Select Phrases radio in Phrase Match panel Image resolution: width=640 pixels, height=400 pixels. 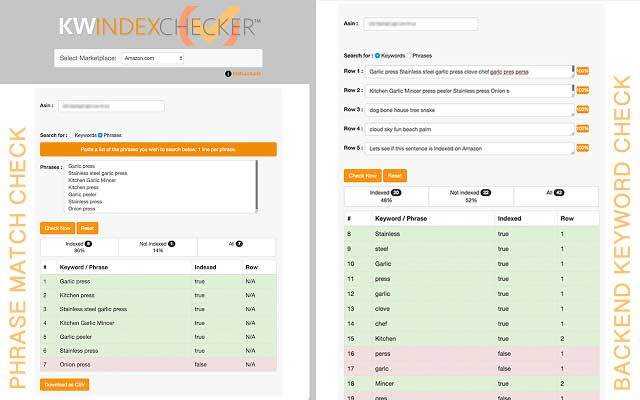click(100, 135)
